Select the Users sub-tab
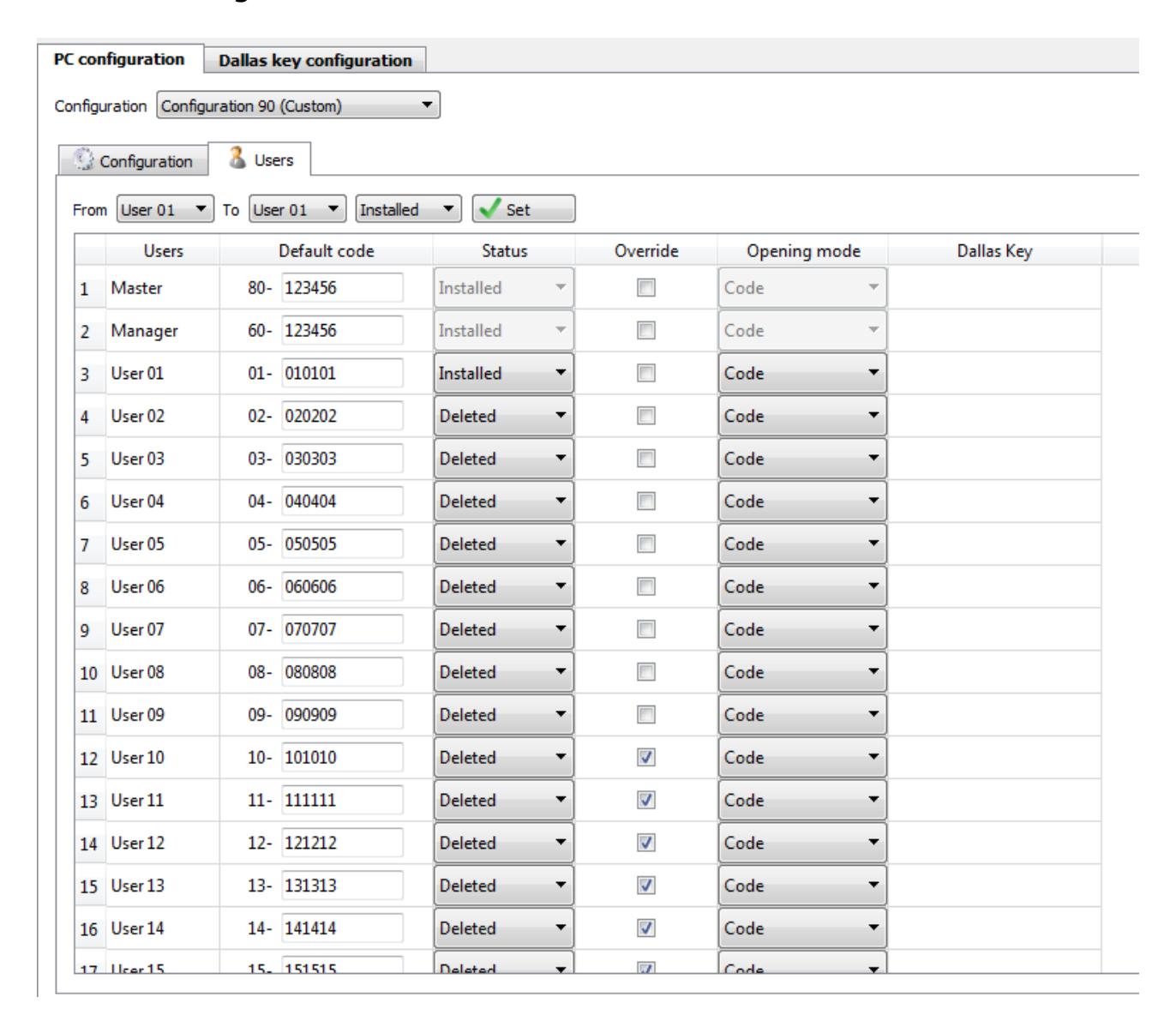This screenshot has width=1176, height=1033. 261,159
